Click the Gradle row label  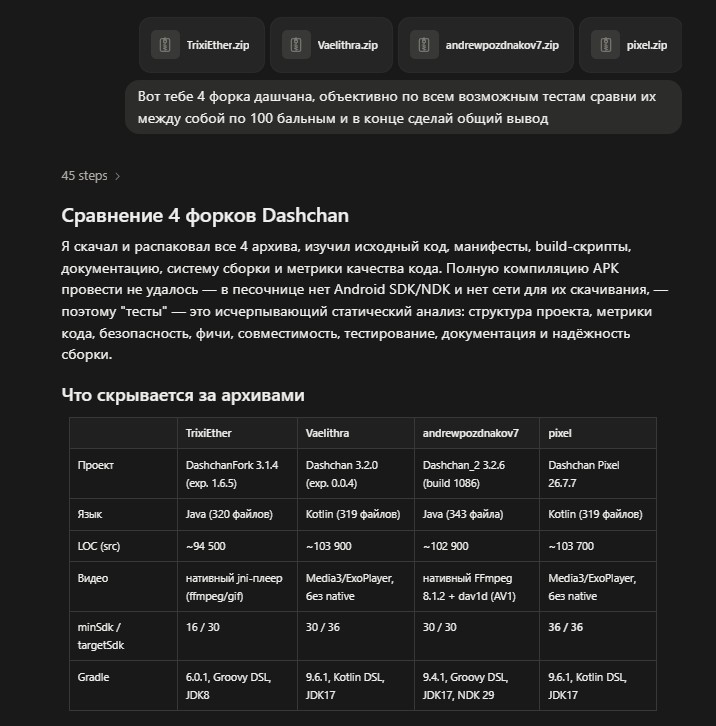click(94, 677)
